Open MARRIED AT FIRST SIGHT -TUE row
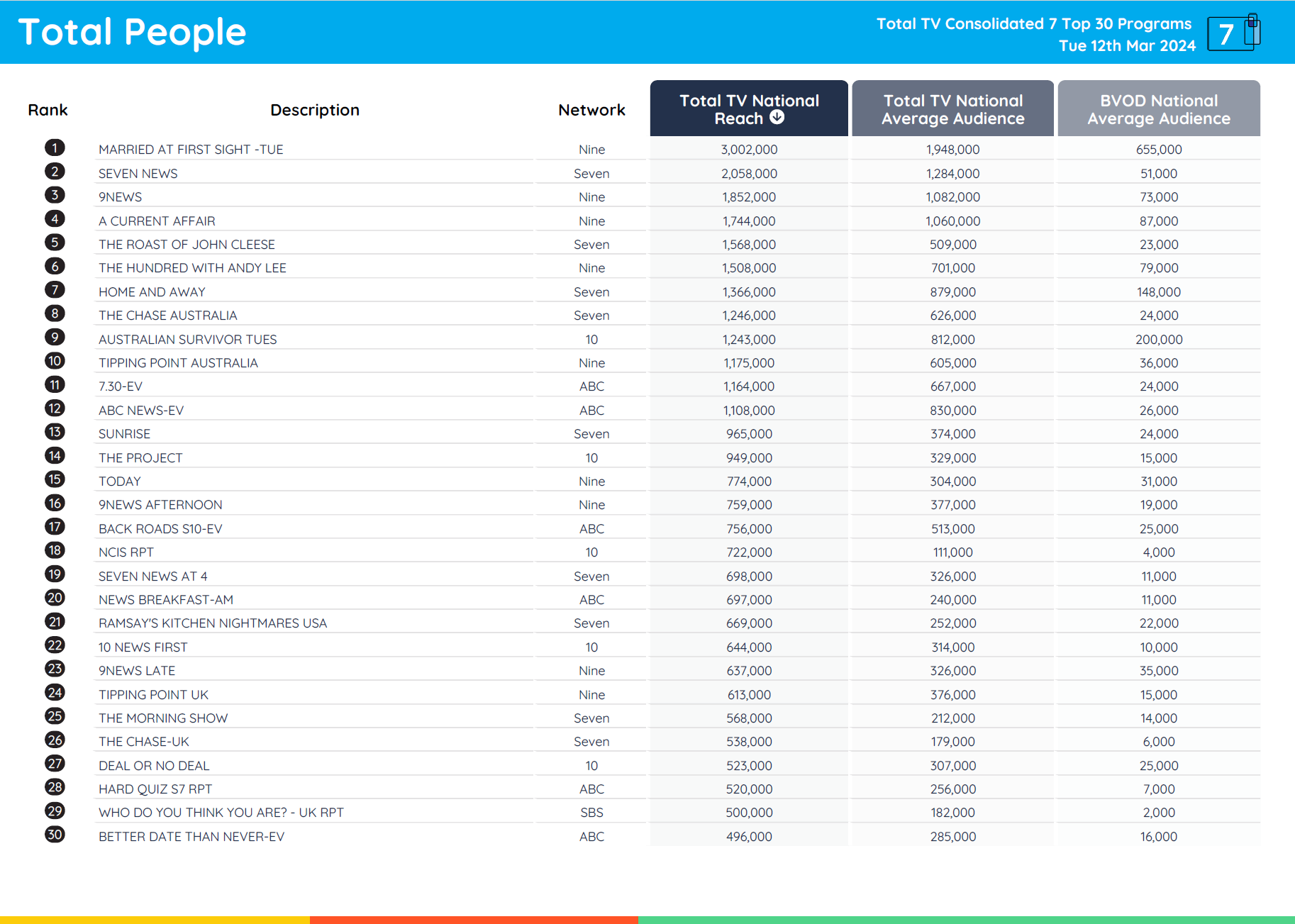 click(191, 150)
